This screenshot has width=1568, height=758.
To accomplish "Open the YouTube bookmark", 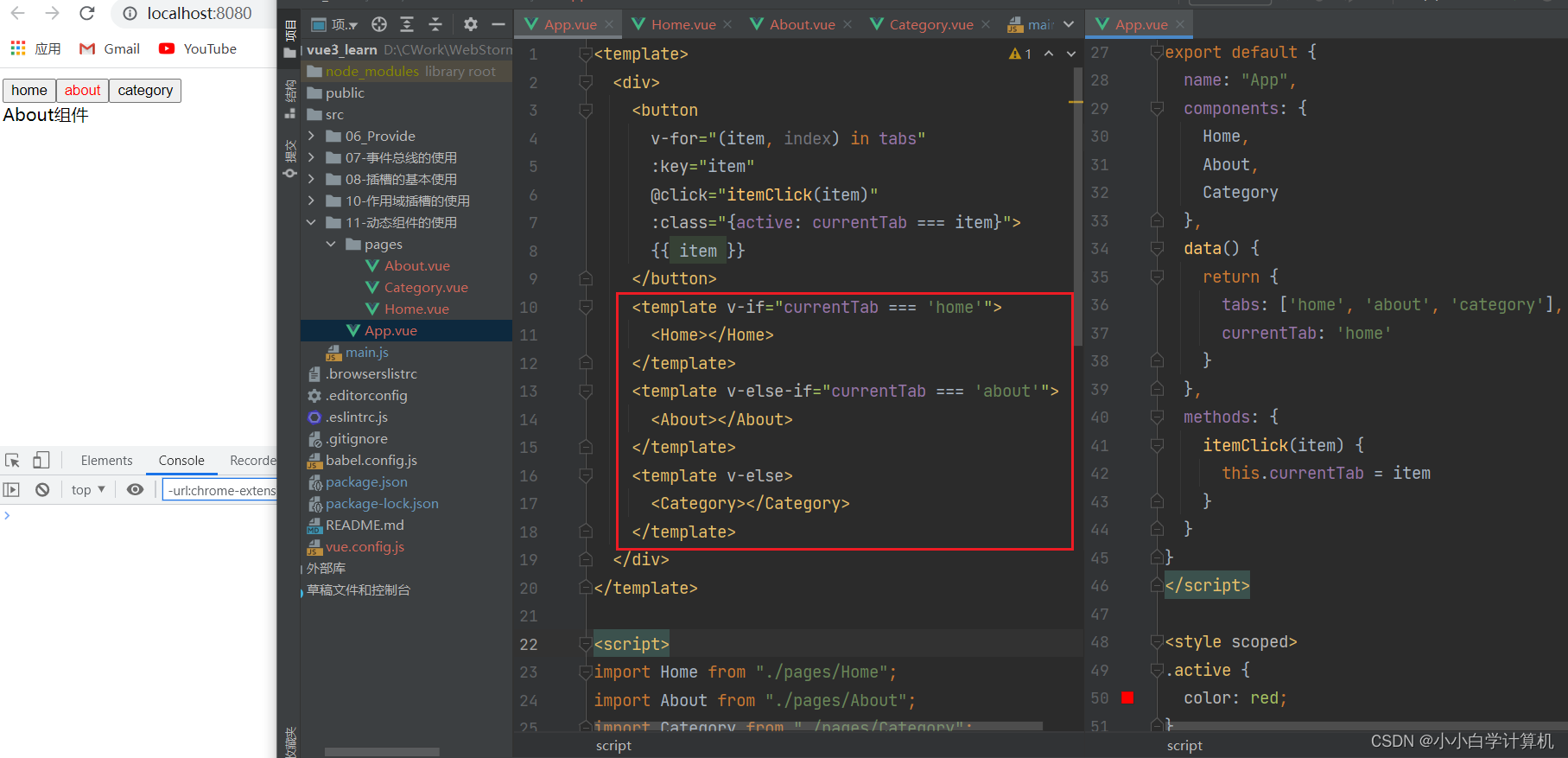I will [x=198, y=48].
